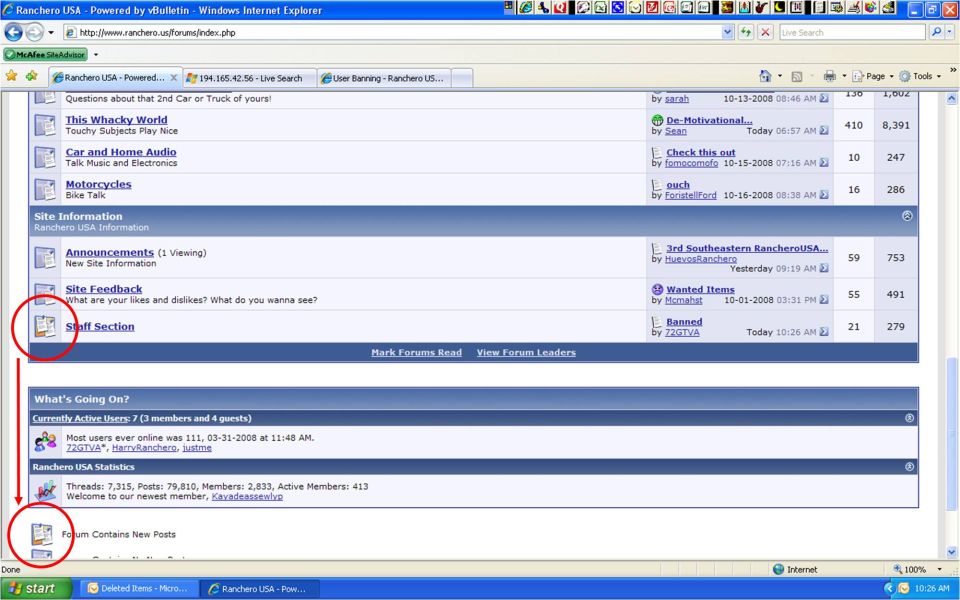Open newest member Kayadeassewlyp link
960x600 pixels.
click(x=247, y=496)
